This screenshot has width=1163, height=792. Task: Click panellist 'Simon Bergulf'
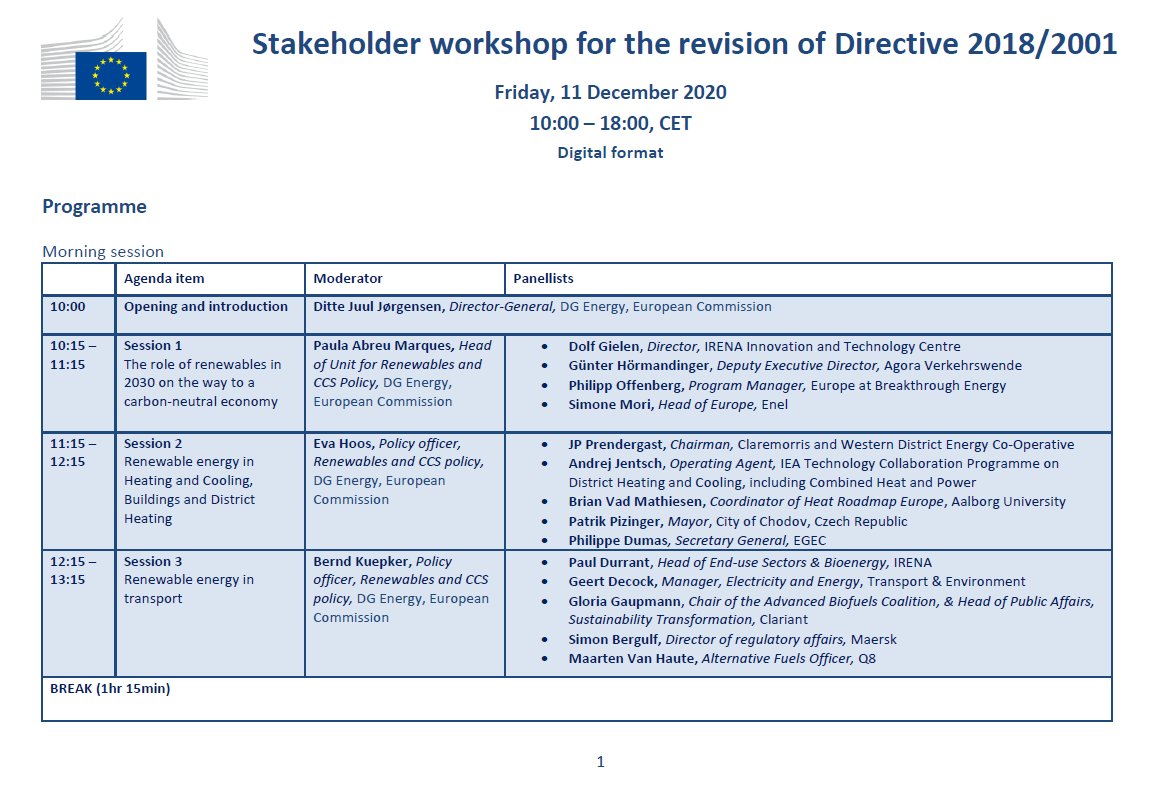613,640
